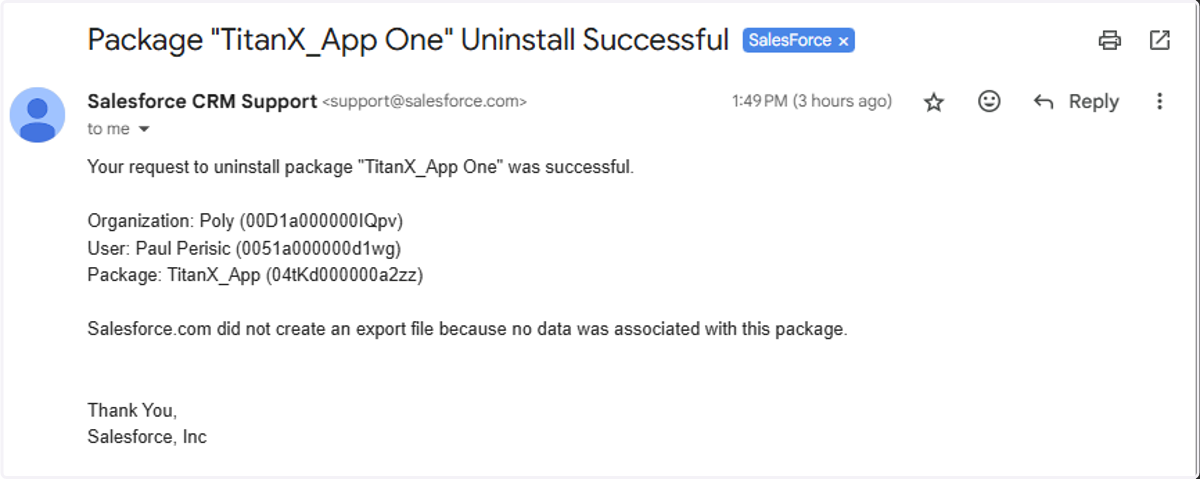Click the Reply text label
This screenshot has height=479, width=1200.
tap(1093, 101)
